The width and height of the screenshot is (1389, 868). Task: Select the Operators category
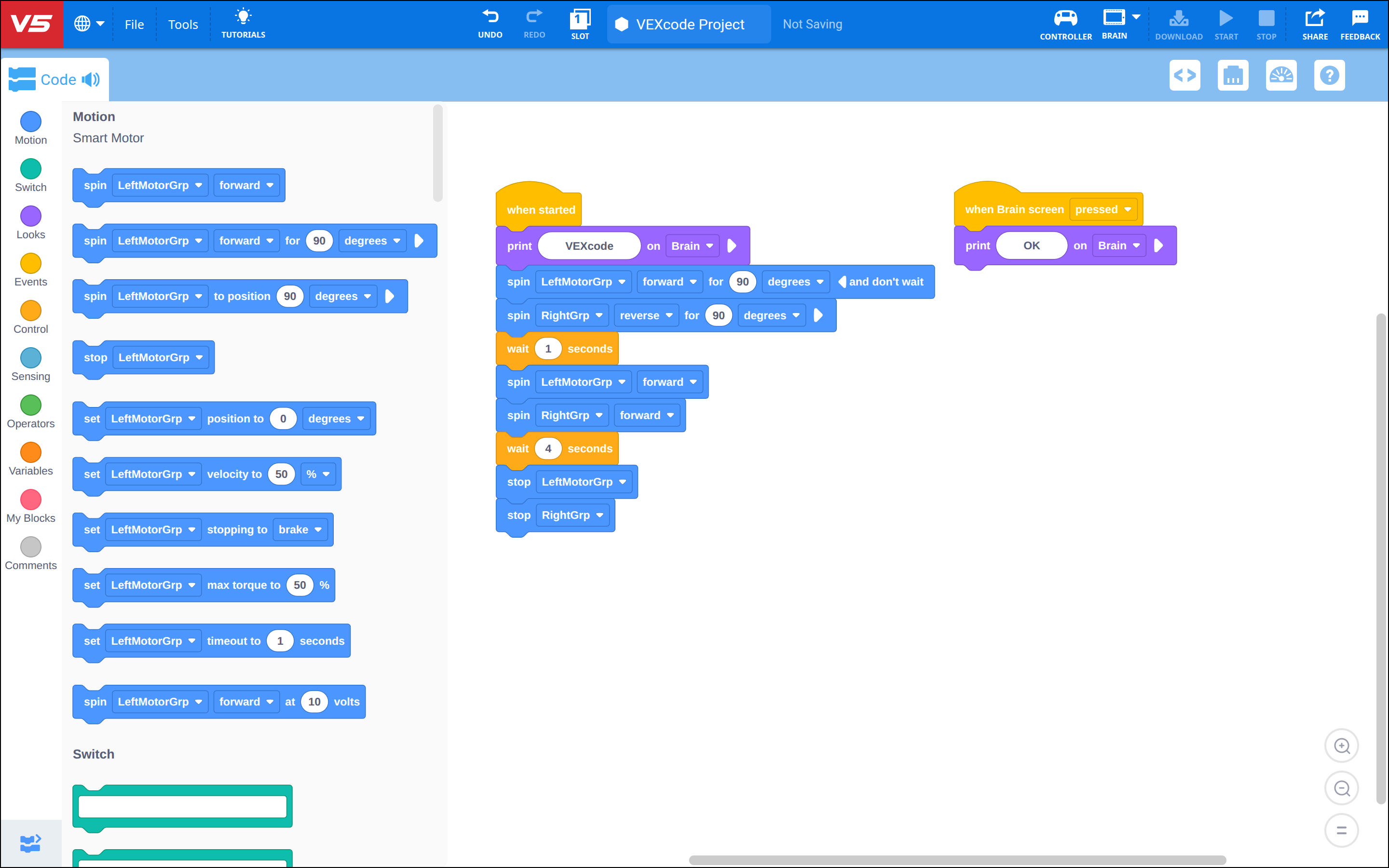tap(30, 412)
